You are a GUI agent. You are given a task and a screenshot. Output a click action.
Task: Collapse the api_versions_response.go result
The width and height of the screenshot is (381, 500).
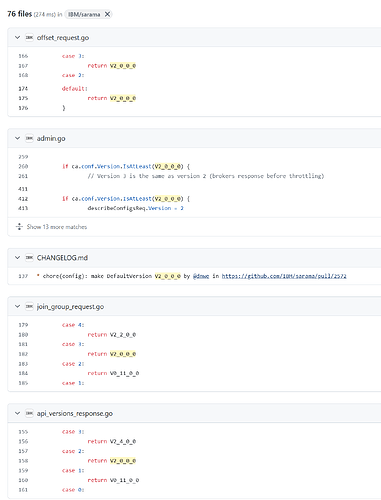(18, 413)
